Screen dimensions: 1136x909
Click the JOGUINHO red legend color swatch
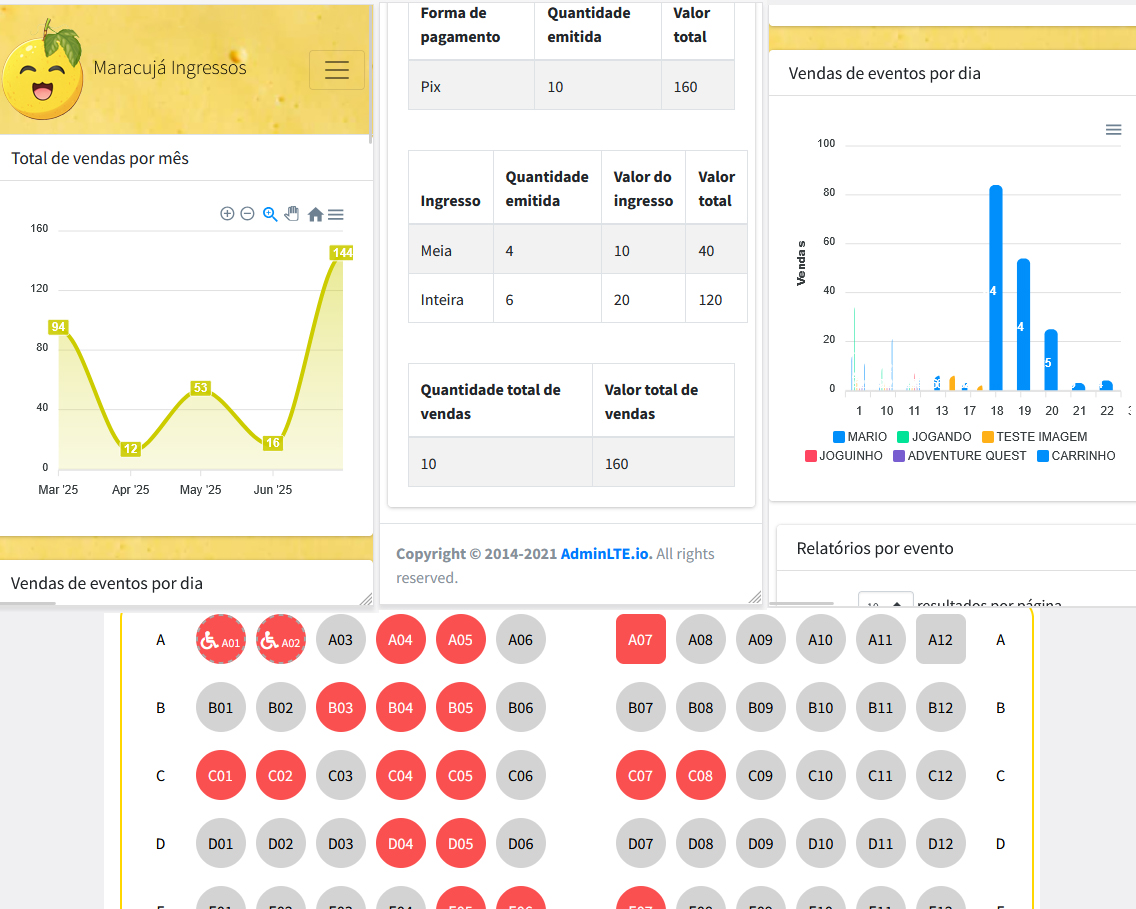coord(811,456)
